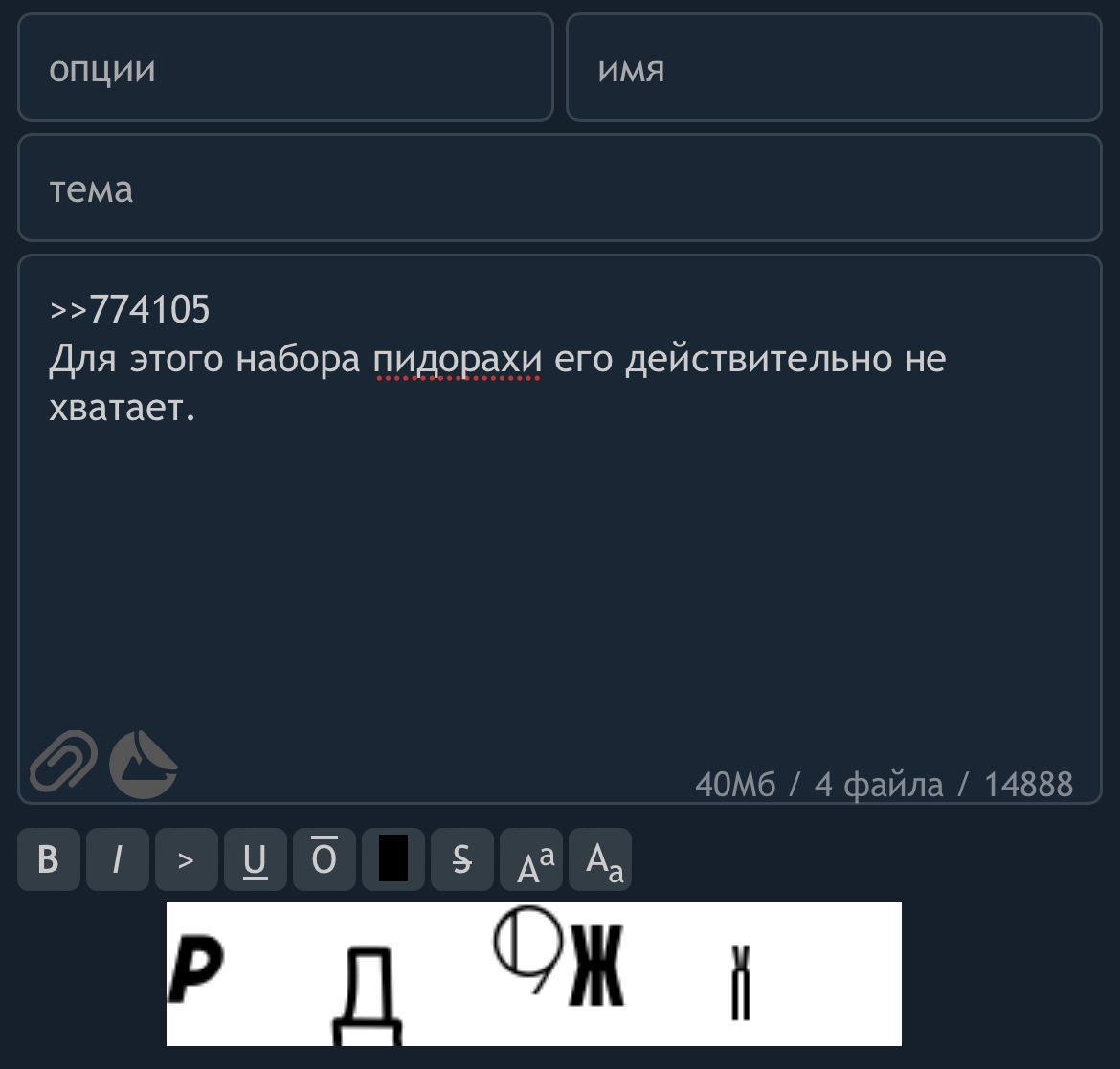Viewport: 1120px width, 1069px height.
Task: Click the 4 файла file limit label
Action: [879, 784]
